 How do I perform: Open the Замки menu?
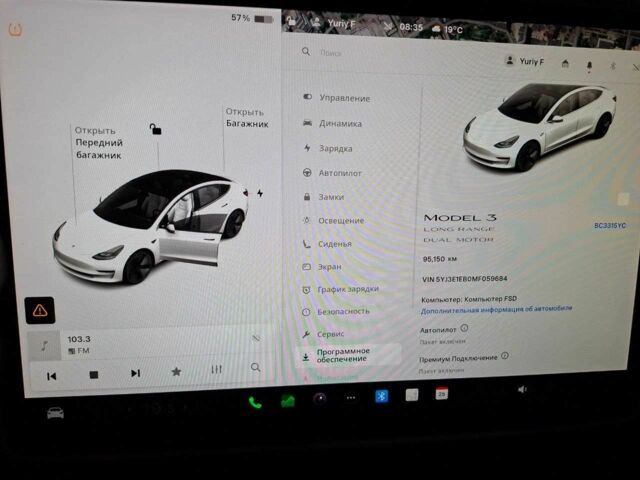324,197
